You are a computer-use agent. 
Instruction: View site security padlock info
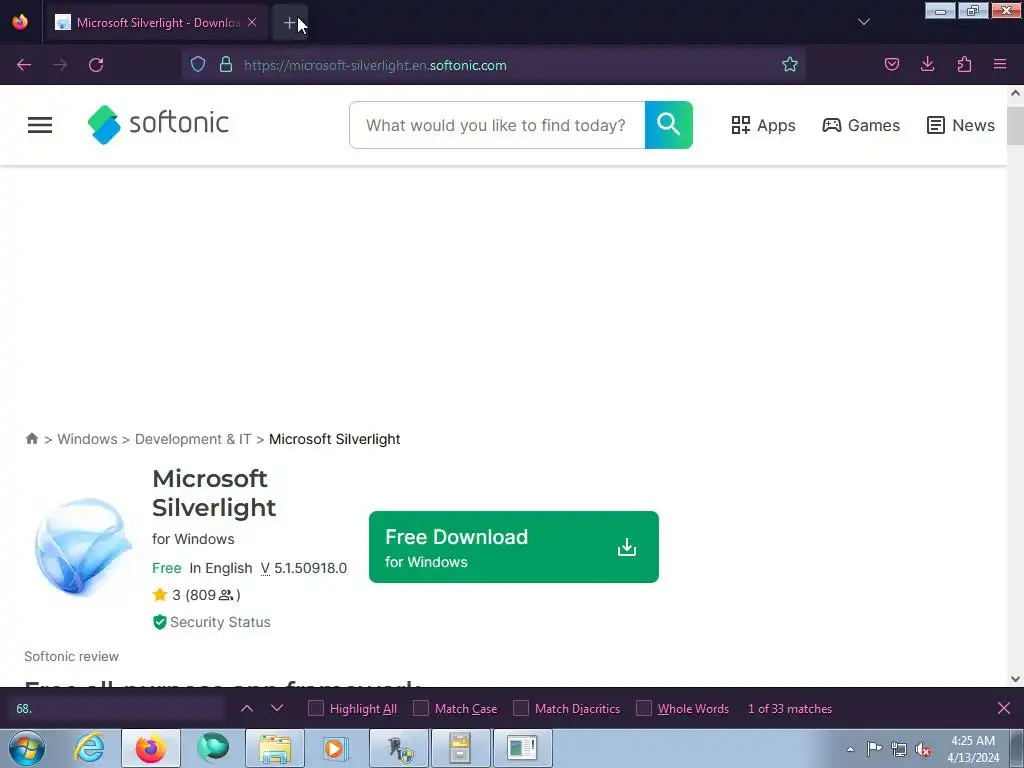click(226, 65)
